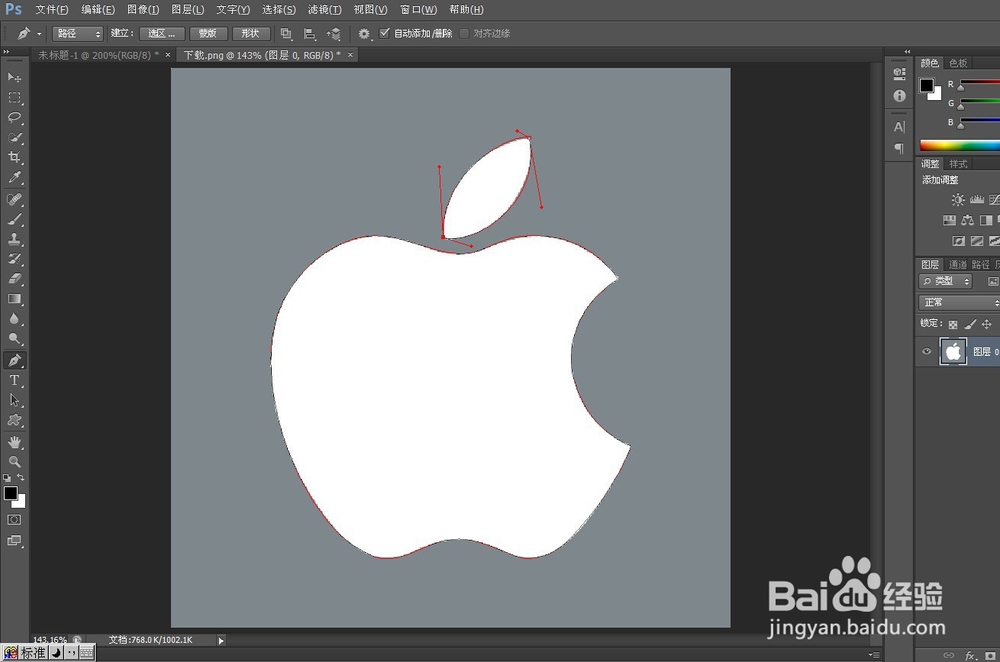The width and height of the screenshot is (1000, 662).
Task: Add Invert adjustment
Action: click(x=958, y=240)
